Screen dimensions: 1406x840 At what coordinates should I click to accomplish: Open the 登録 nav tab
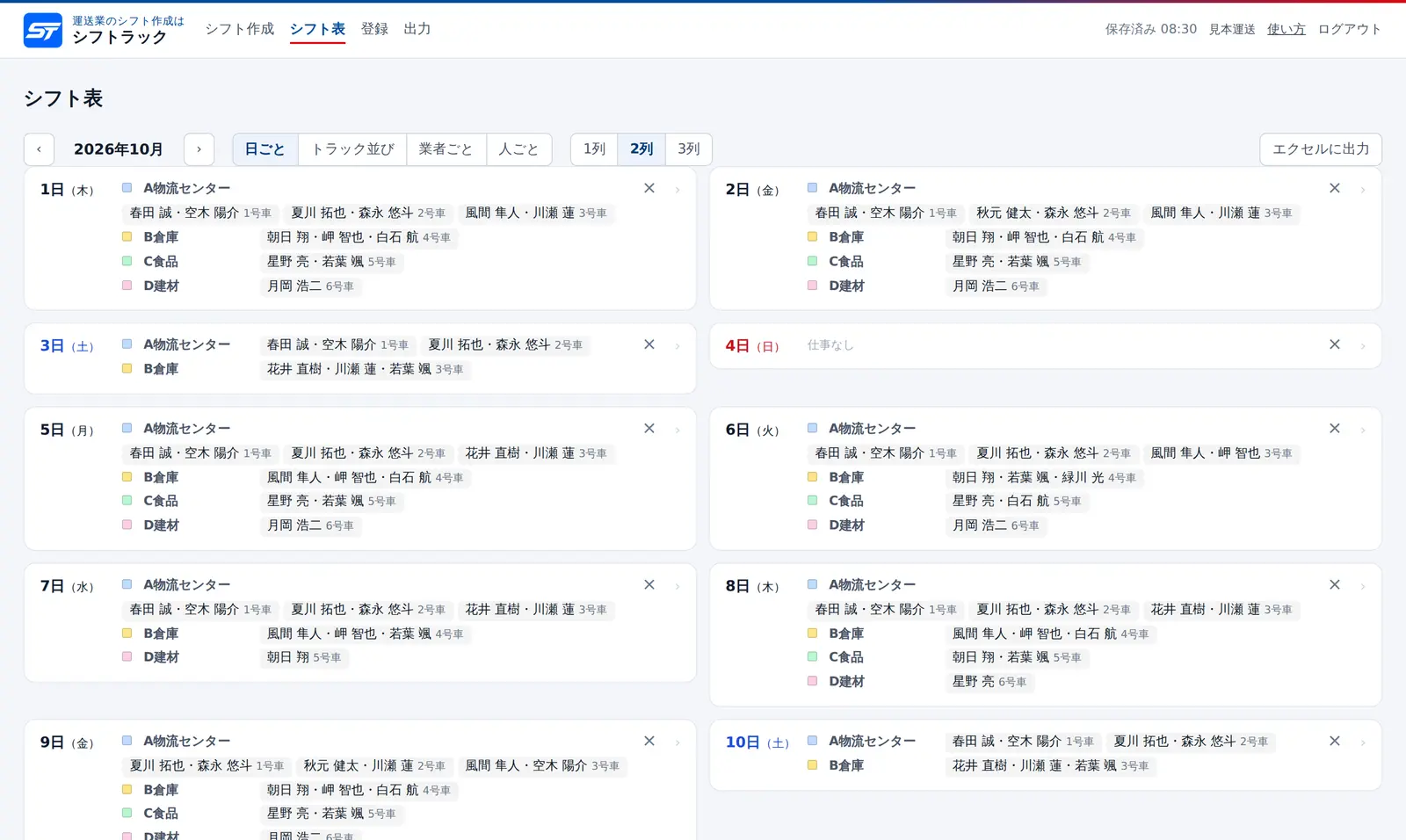coord(374,29)
